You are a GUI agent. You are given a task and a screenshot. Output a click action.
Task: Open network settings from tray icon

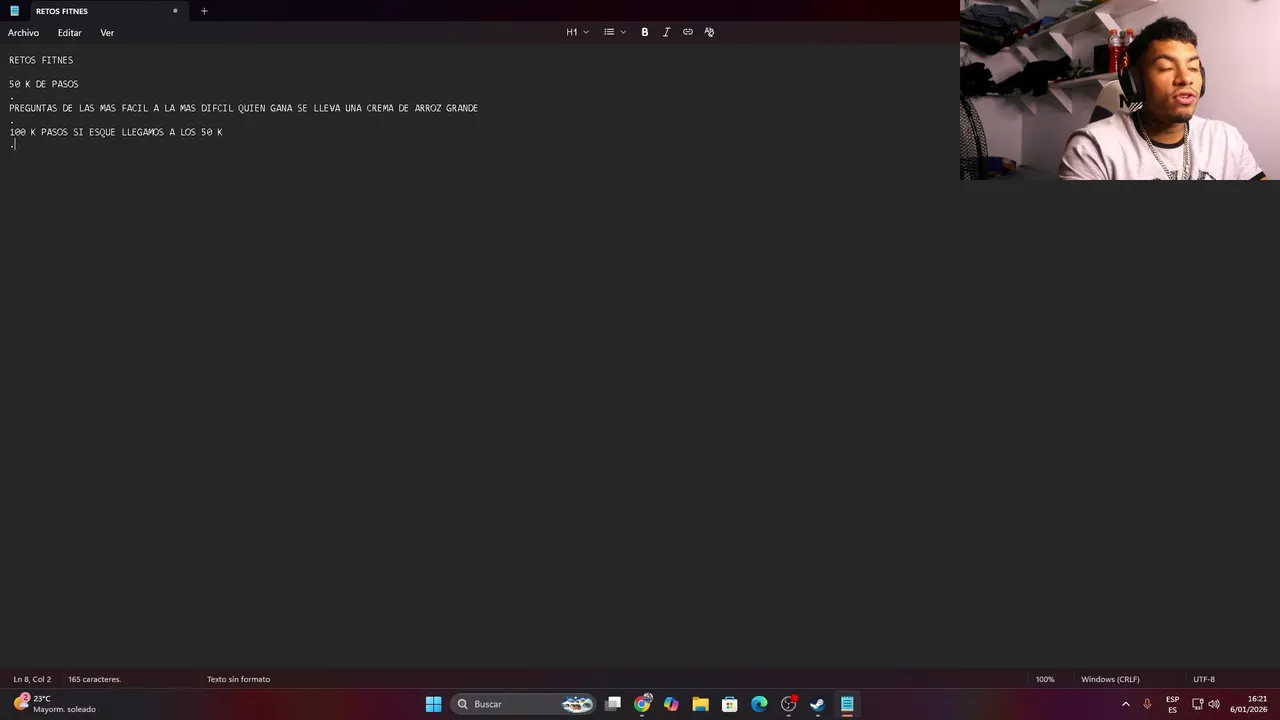tap(1197, 704)
